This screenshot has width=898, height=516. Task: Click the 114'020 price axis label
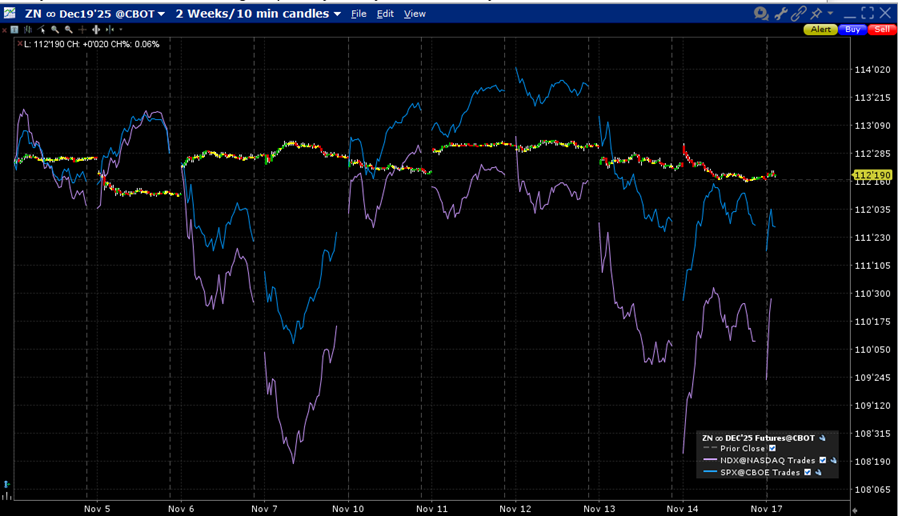[873, 70]
